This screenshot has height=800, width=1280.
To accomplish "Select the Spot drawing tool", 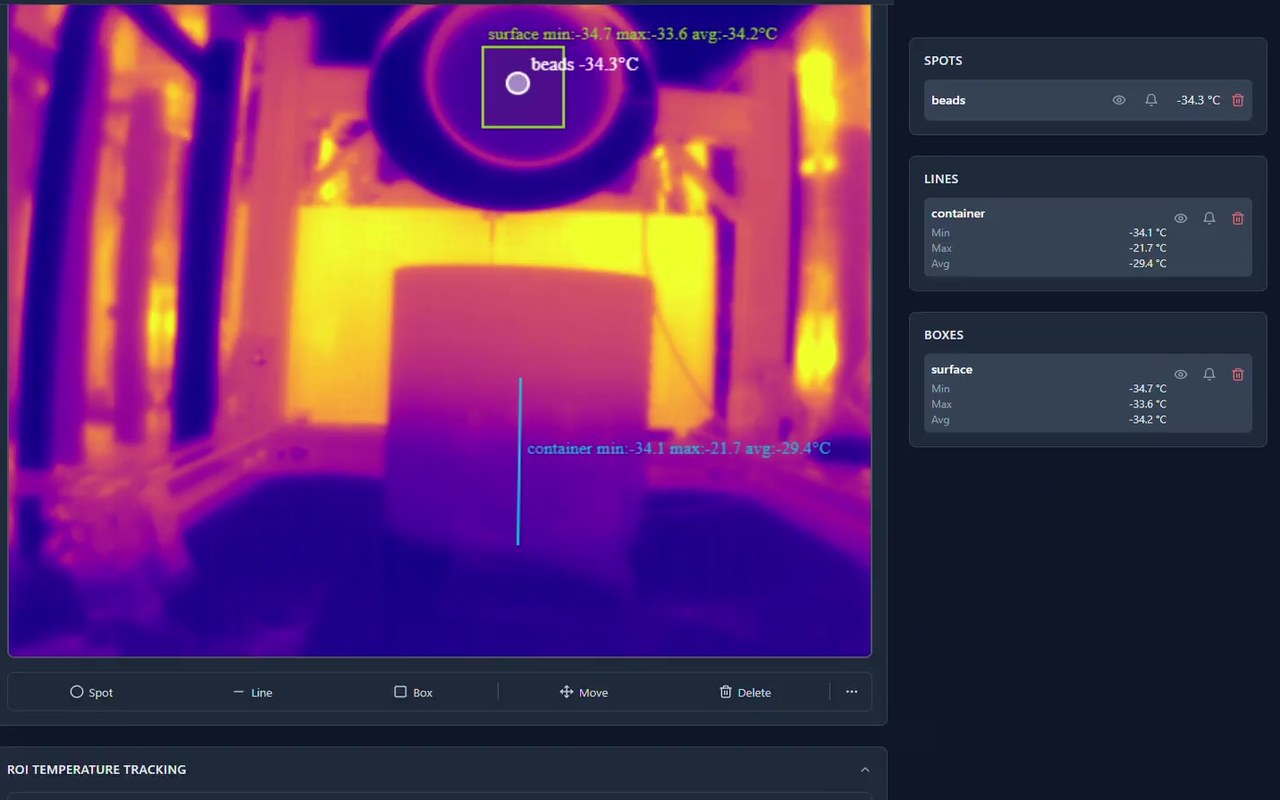I will click(x=92, y=692).
